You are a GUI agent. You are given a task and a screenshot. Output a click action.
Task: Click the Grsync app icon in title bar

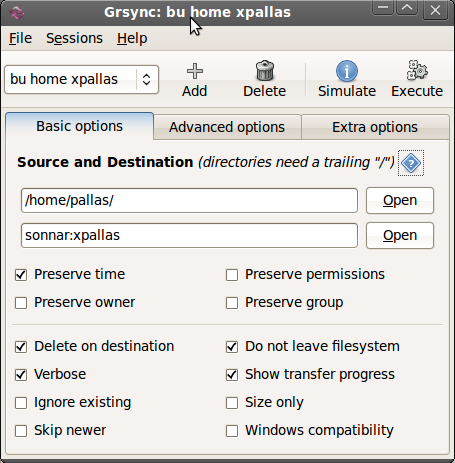tap(17, 13)
